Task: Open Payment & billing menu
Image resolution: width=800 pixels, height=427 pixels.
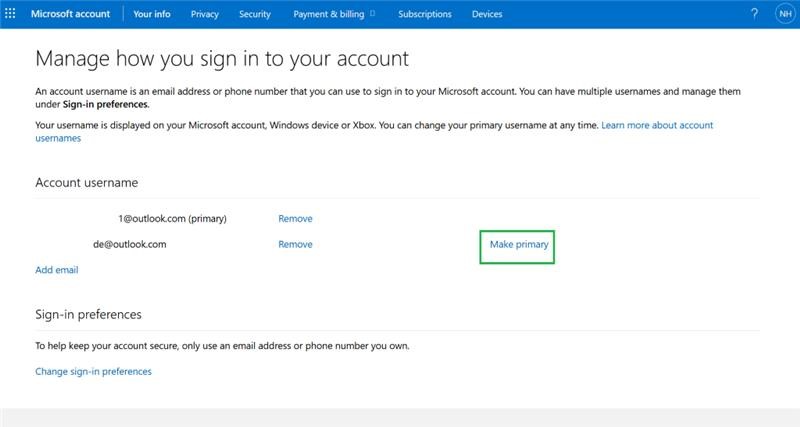Action: tap(329, 14)
